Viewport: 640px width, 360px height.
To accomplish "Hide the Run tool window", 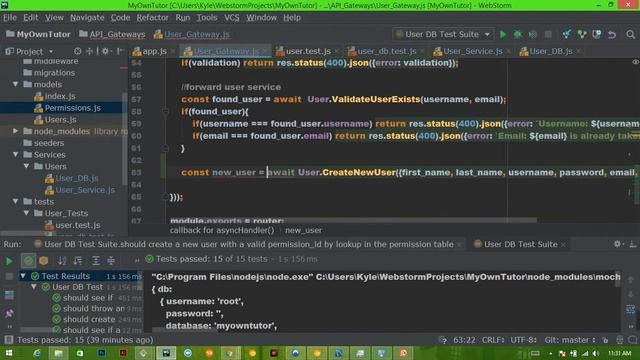I will click(x=632, y=244).
